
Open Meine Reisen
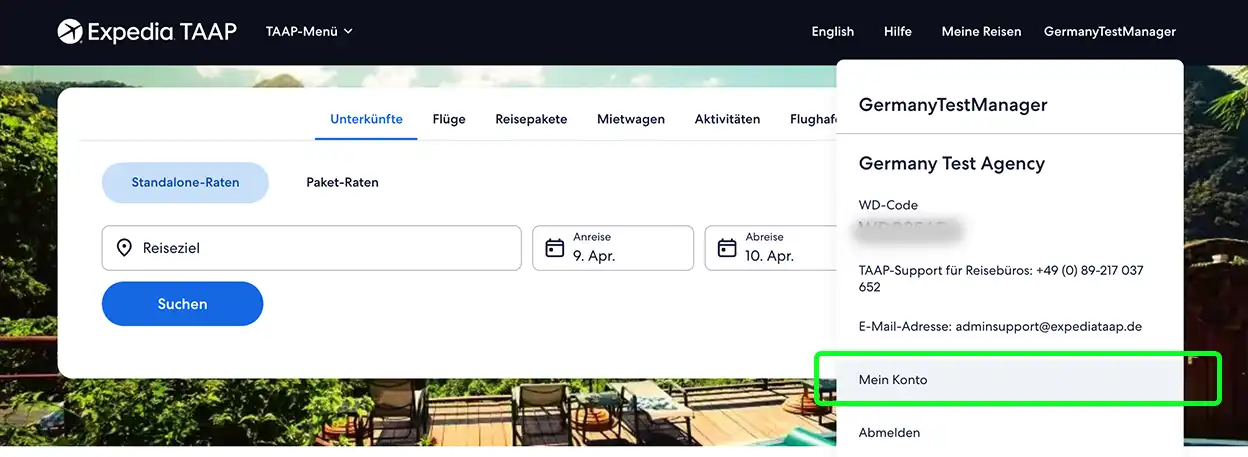(981, 31)
